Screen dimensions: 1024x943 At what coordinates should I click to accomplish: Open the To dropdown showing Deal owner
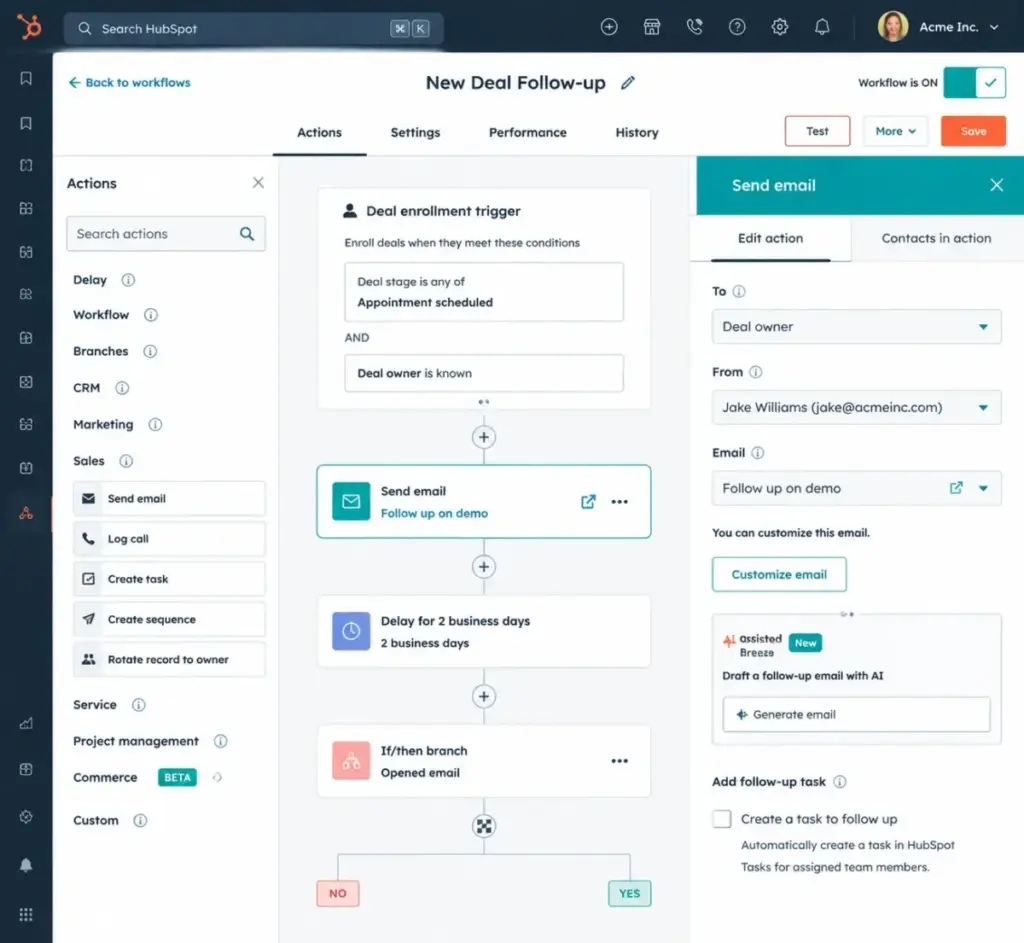[x=856, y=327]
